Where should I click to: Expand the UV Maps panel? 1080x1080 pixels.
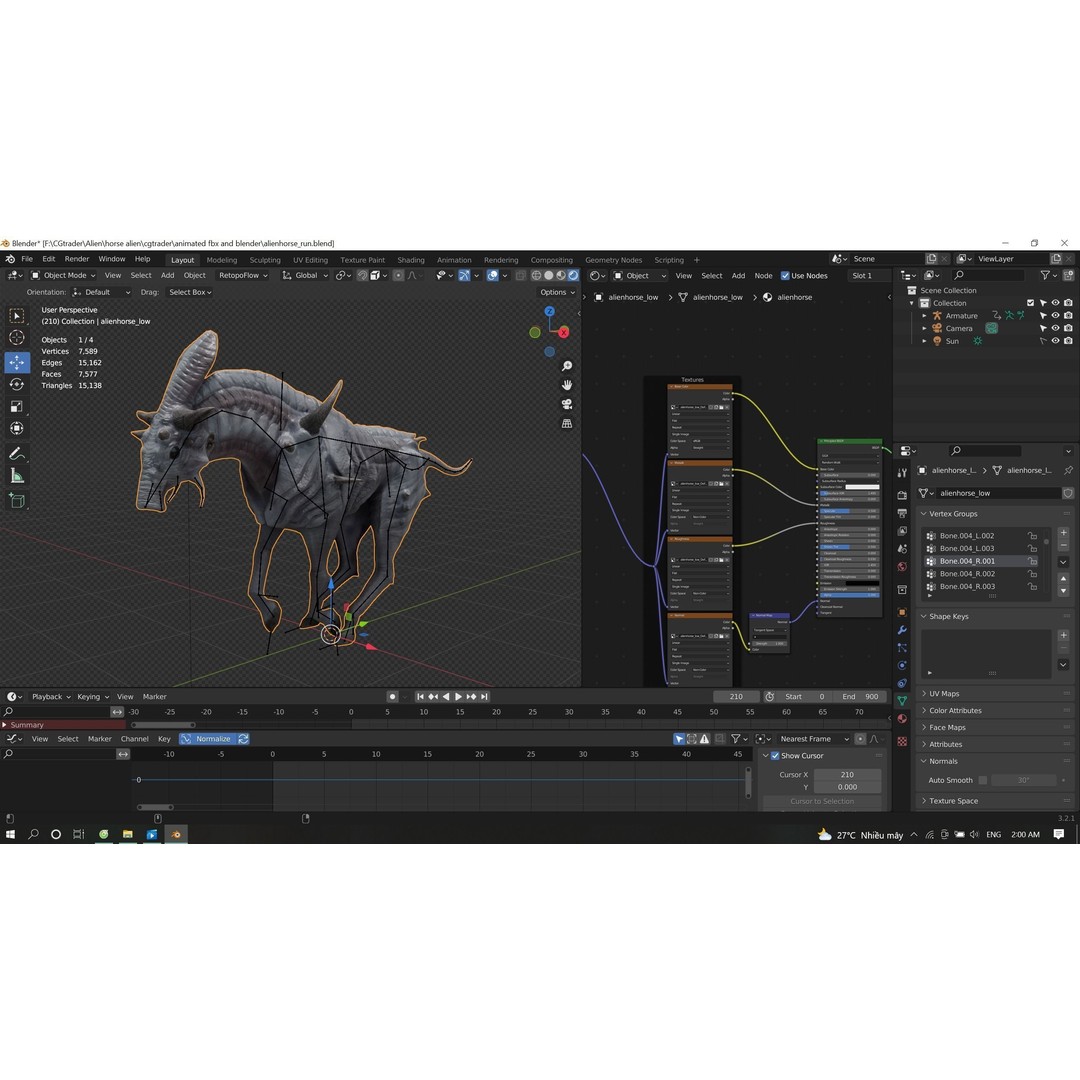[945, 693]
